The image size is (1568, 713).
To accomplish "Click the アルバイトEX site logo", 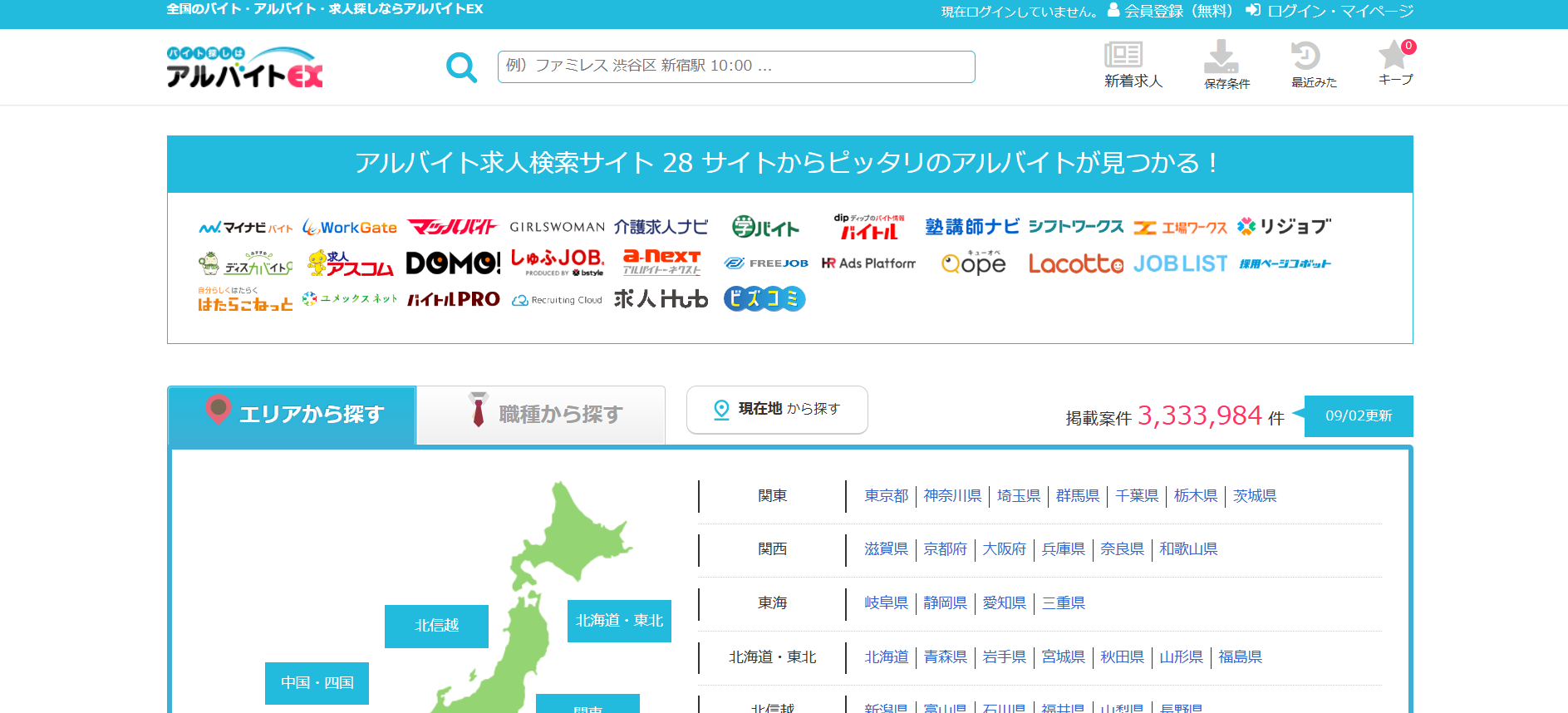I will [244, 67].
